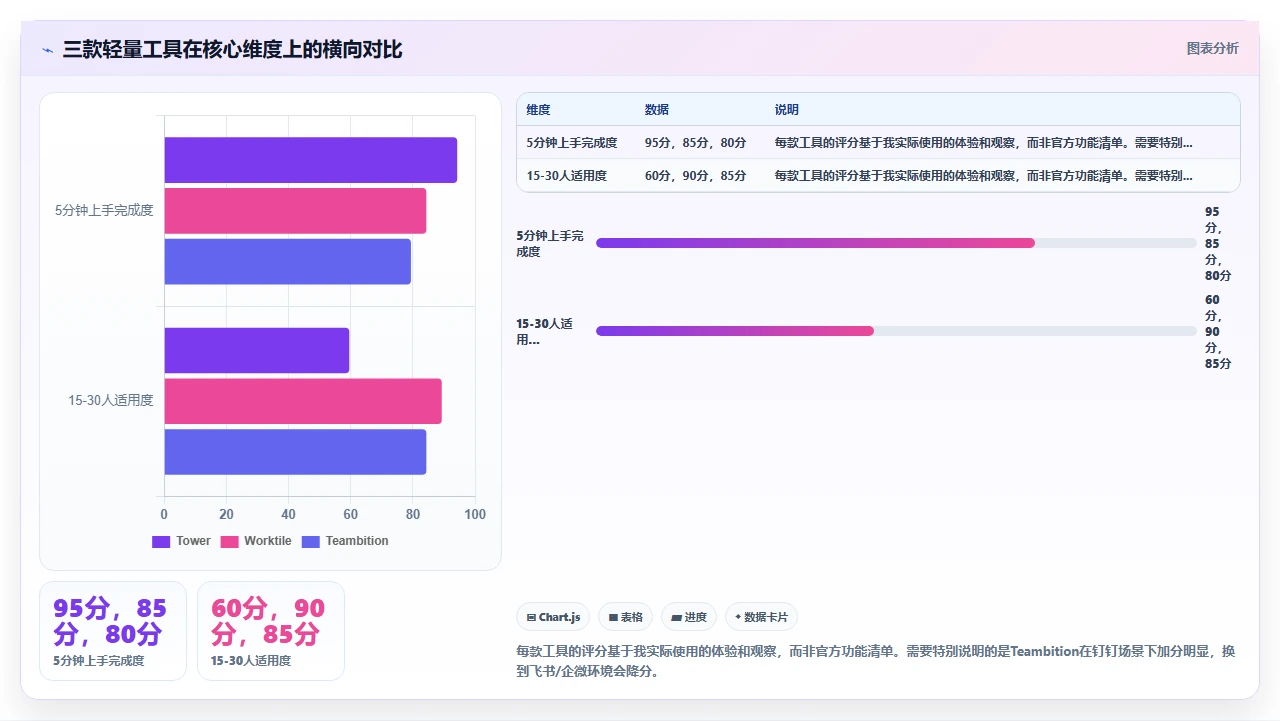Click the Teambition bar for 5分钟上手完成度

click(x=287, y=261)
